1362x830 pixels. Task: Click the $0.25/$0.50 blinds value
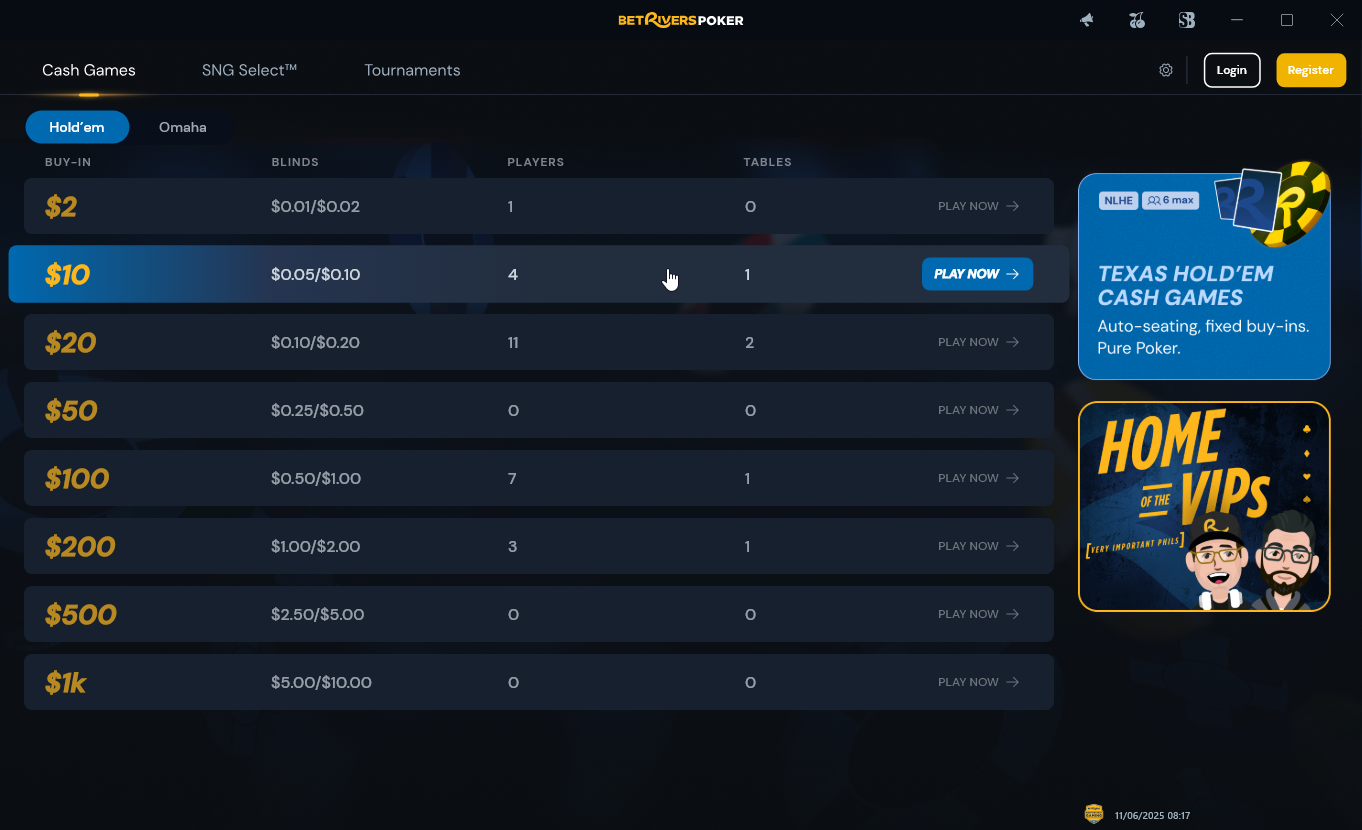pyautogui.click(x=317, y=411)
